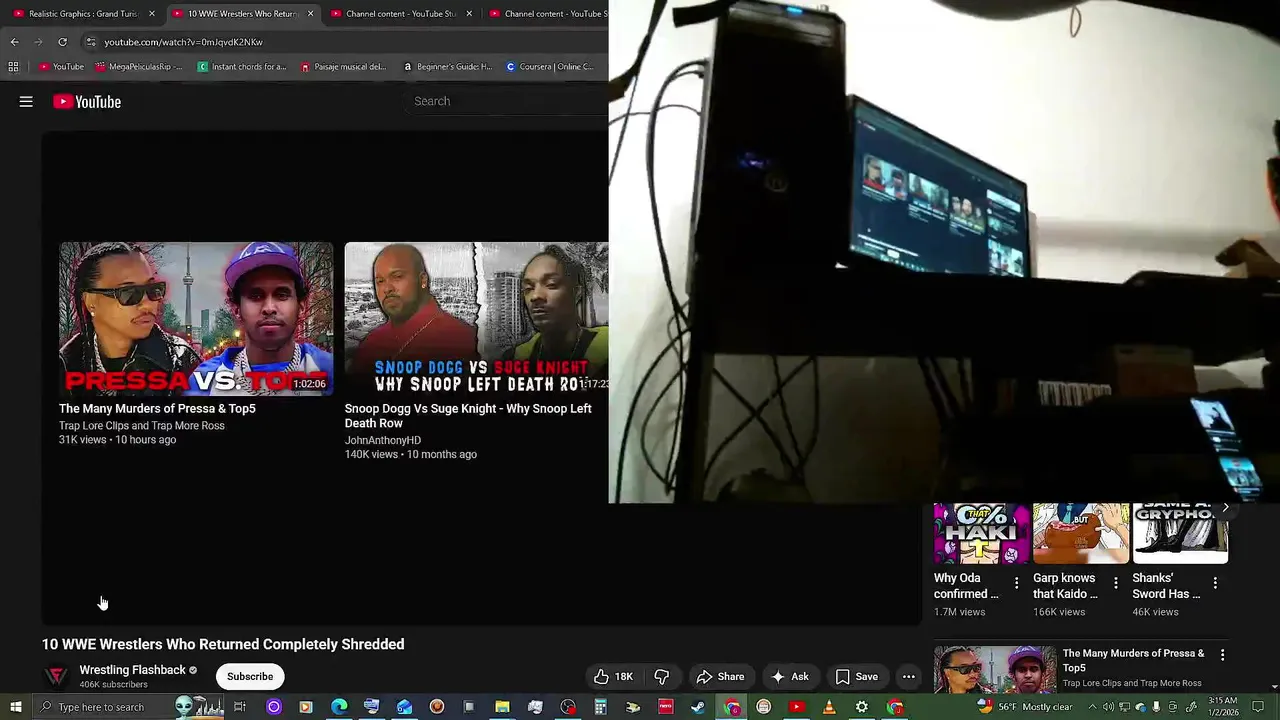Switch to the last Channel content tab

point(548,14)
